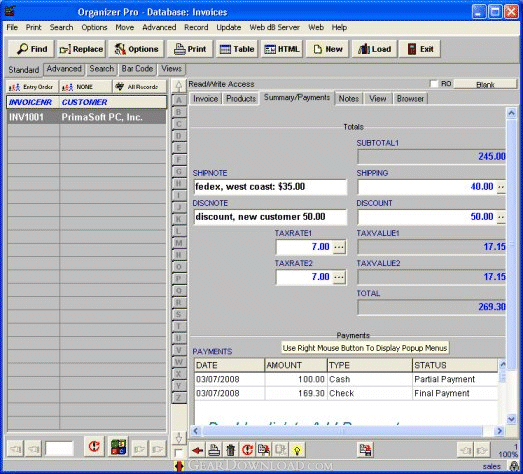Click the CUSTOMER column header
The width and height of the screenshot is (523, 474).
pos(113,102)
